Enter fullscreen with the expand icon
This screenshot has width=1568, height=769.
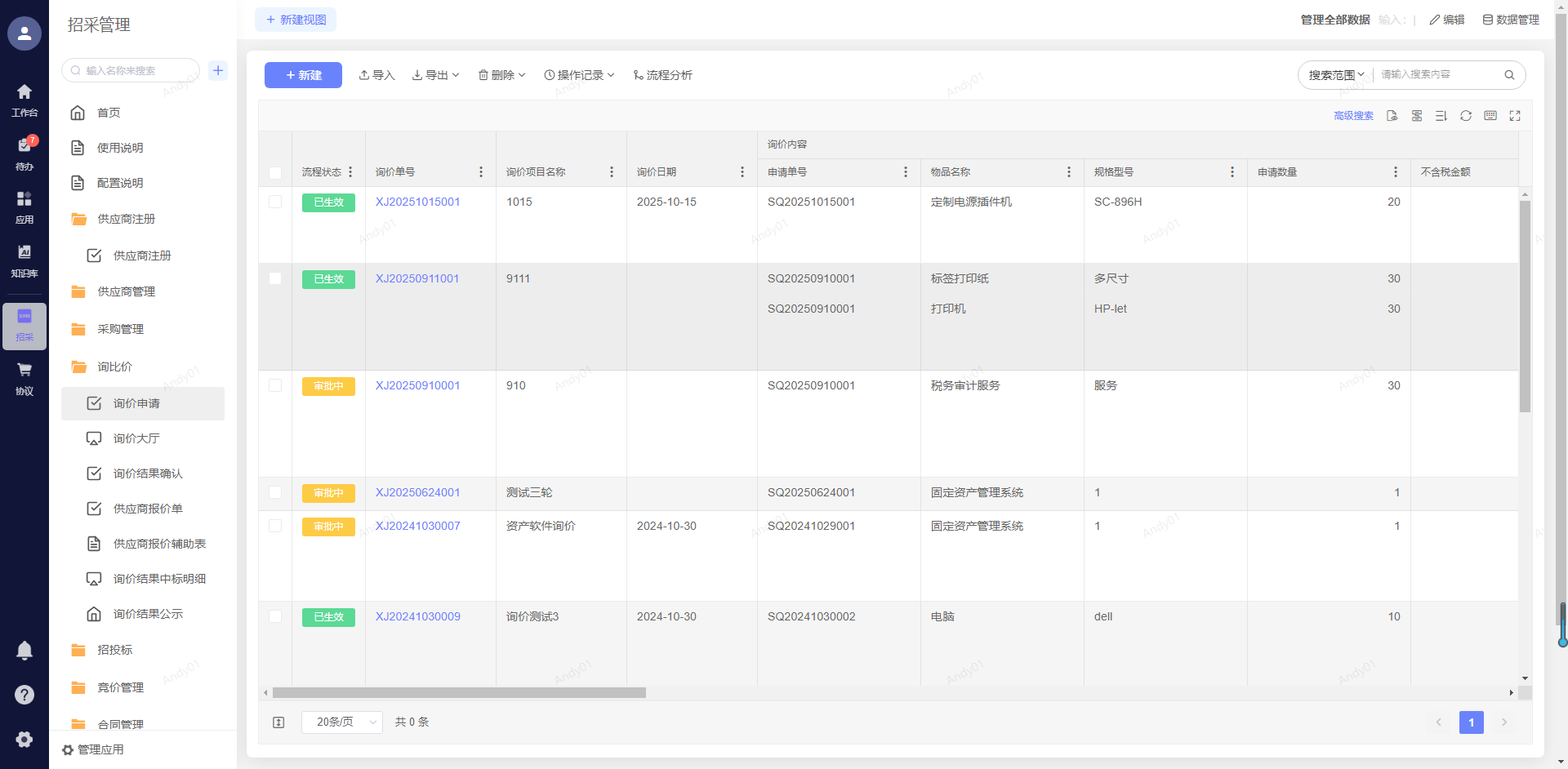[x=1515, y=116]
